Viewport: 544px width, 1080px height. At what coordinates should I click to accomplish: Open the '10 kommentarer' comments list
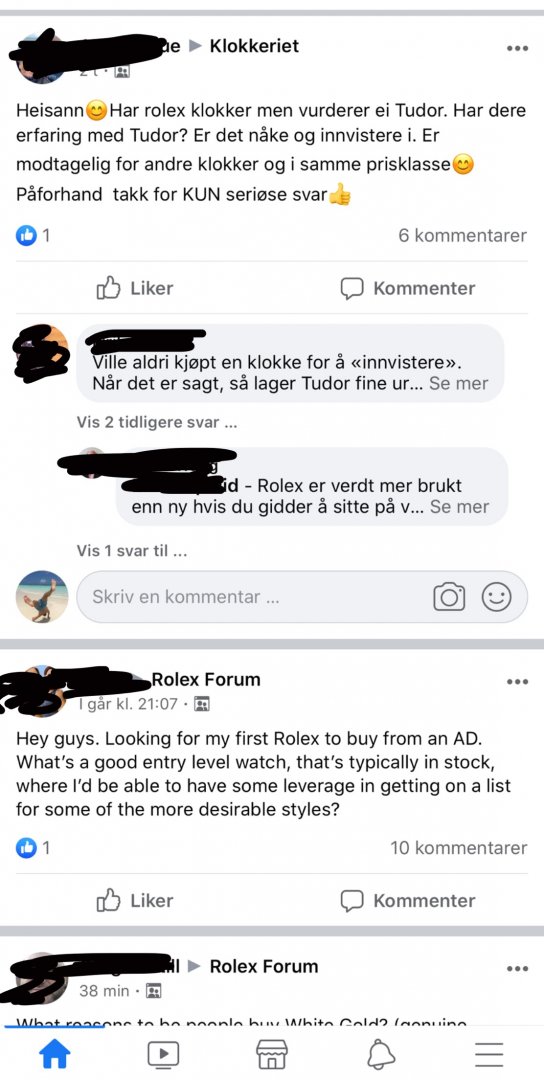(x=459, y=848)
